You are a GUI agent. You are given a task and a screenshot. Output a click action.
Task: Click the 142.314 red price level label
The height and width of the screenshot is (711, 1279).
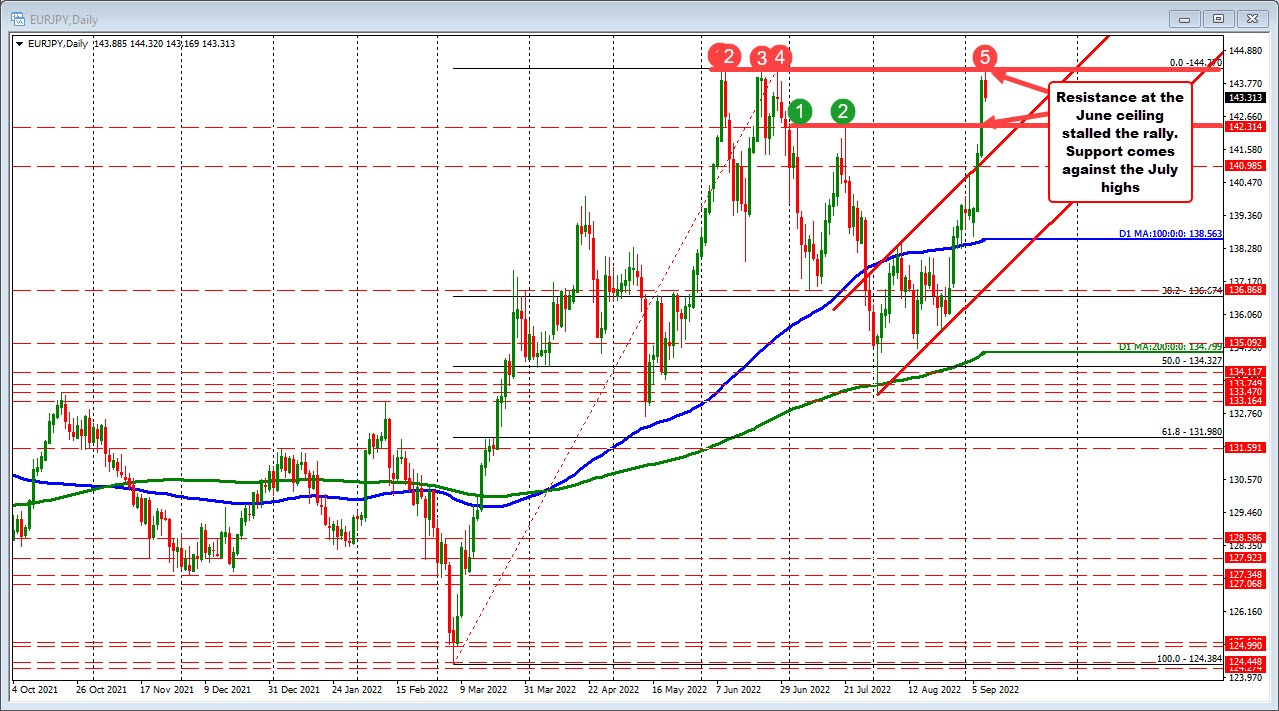[1246, 127]
